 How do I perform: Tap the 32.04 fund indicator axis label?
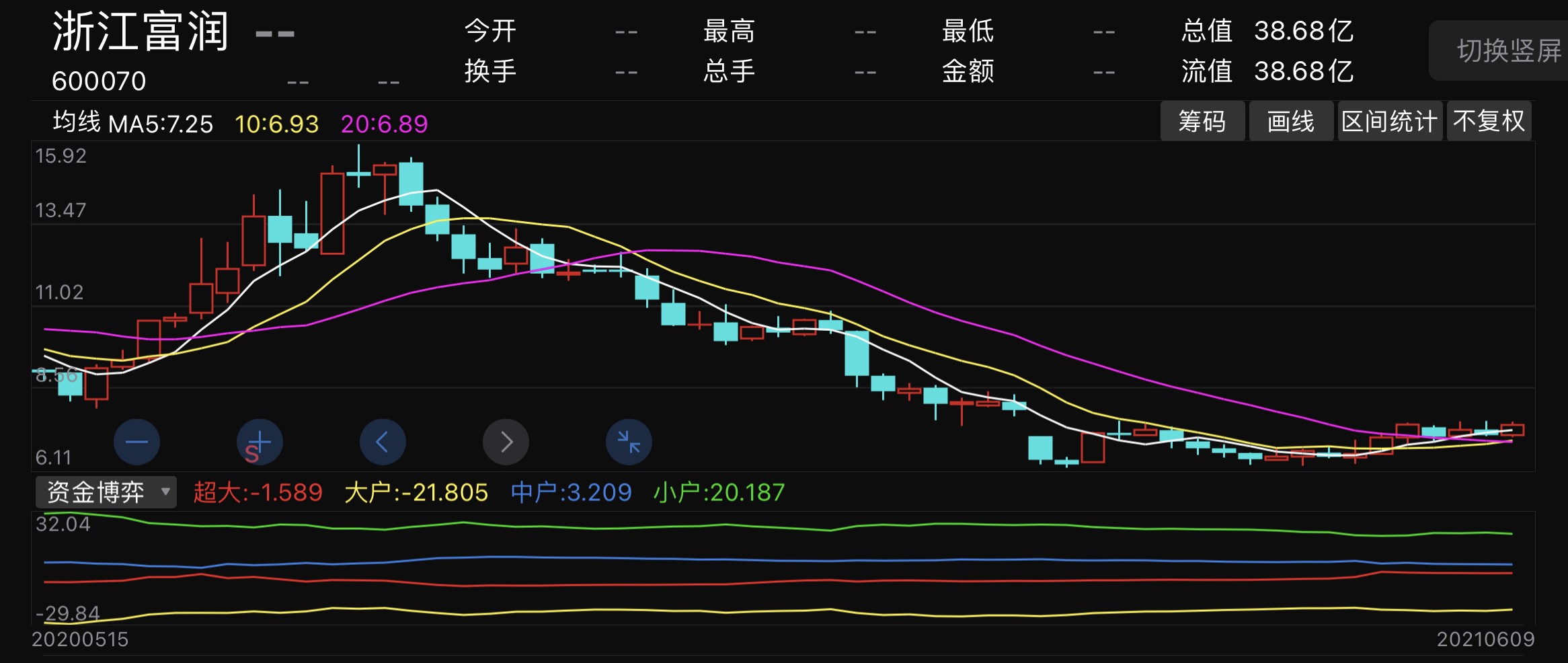[63, 524]
